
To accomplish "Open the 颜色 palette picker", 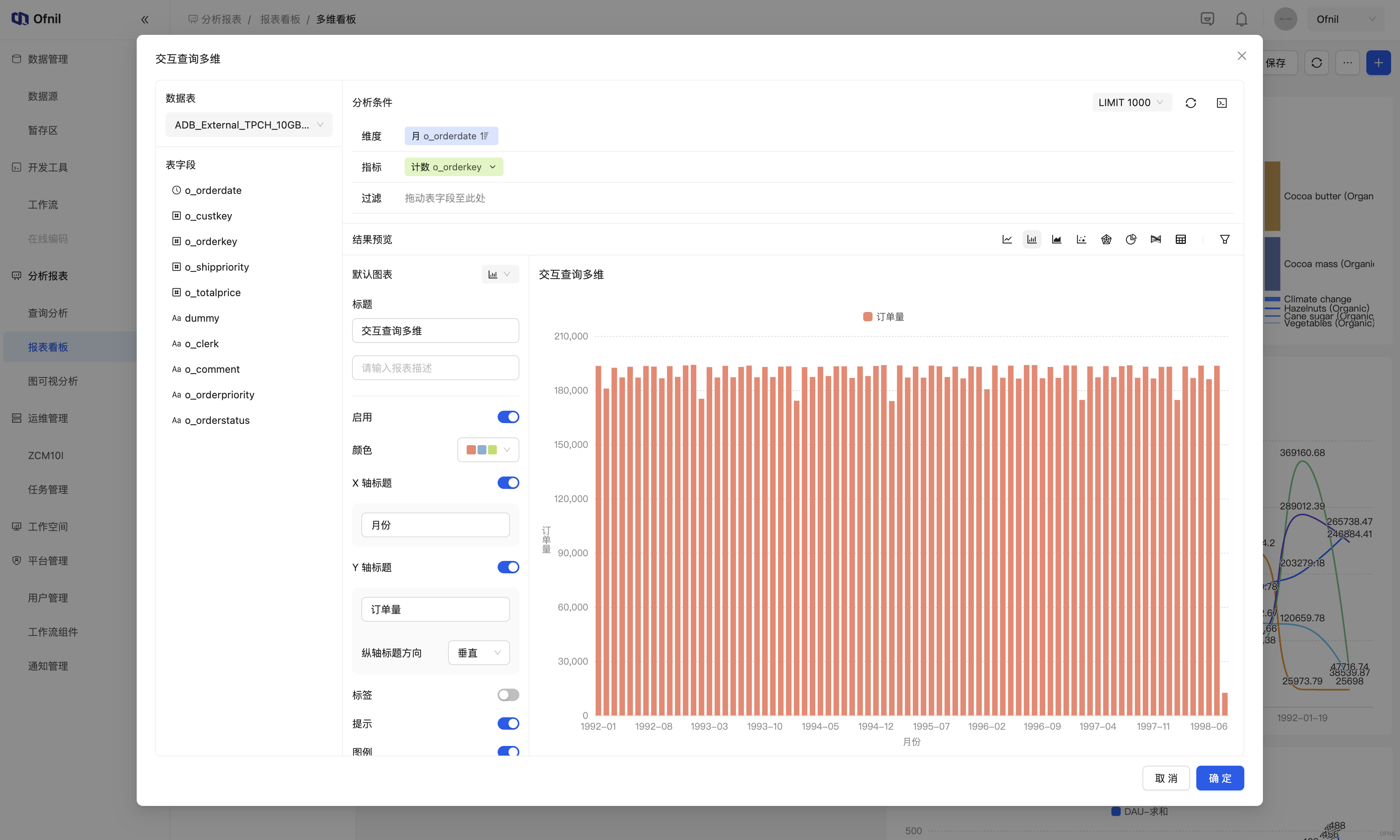I will click(x=488, y=450).
